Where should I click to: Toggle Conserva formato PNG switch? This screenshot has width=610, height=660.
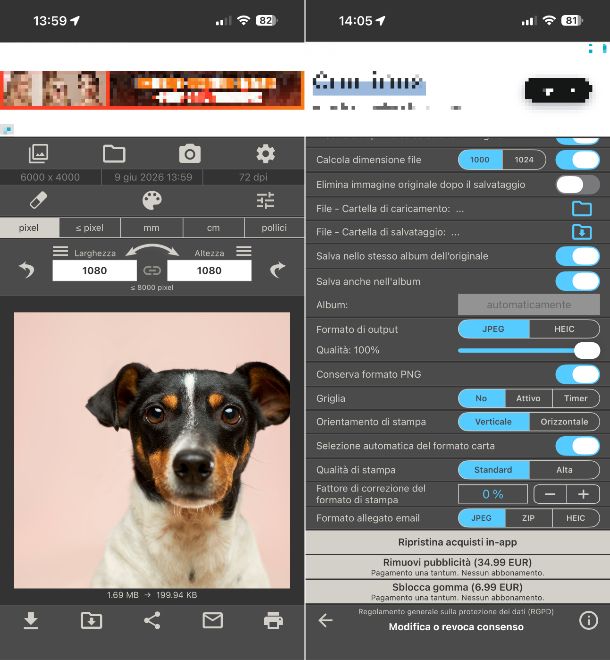point(578,374)
